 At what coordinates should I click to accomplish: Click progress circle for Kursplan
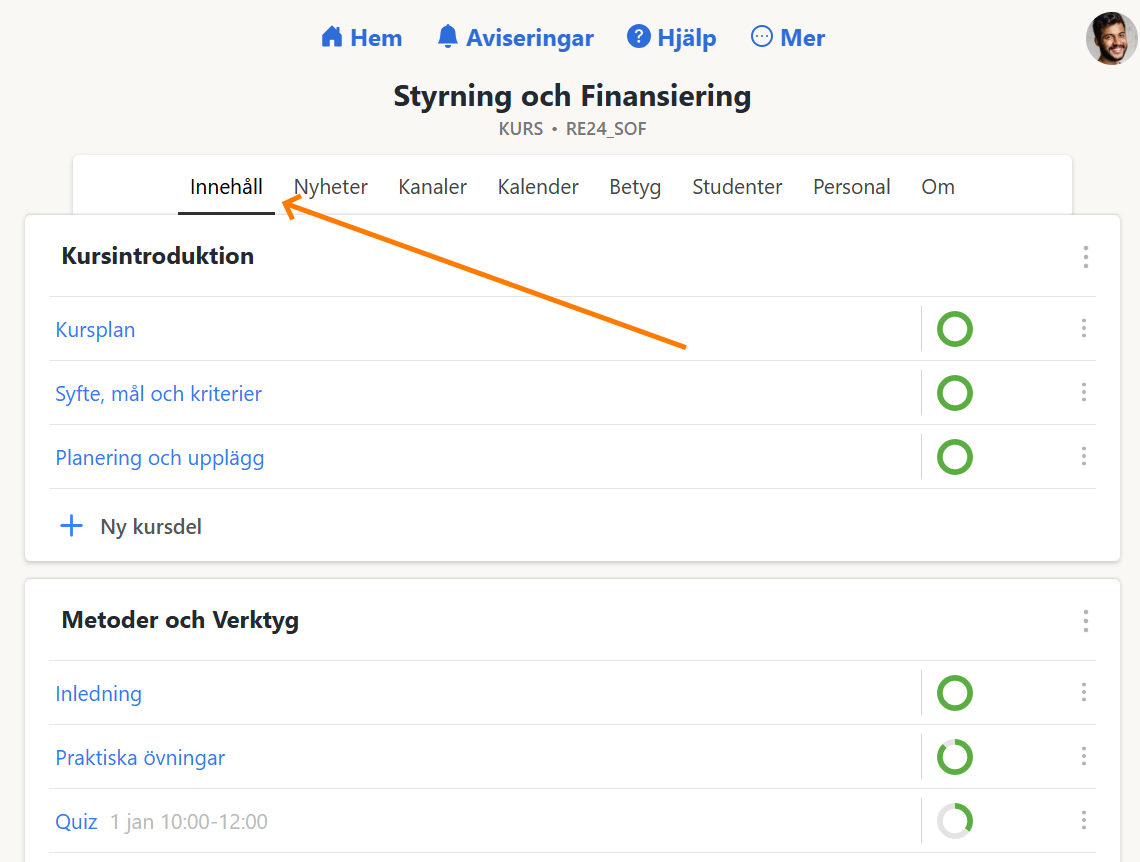pos(954,329)
